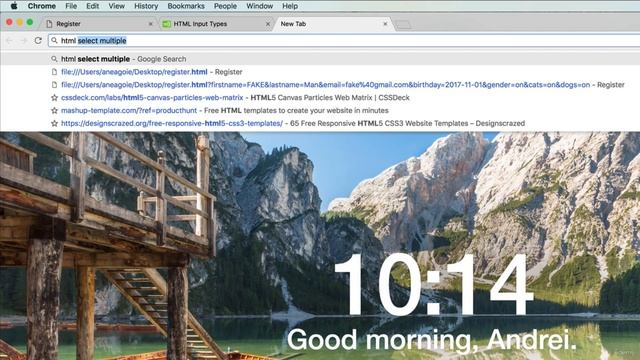Open the Bookmarks menu
The image size is (640, 360).
click(186, 6)
